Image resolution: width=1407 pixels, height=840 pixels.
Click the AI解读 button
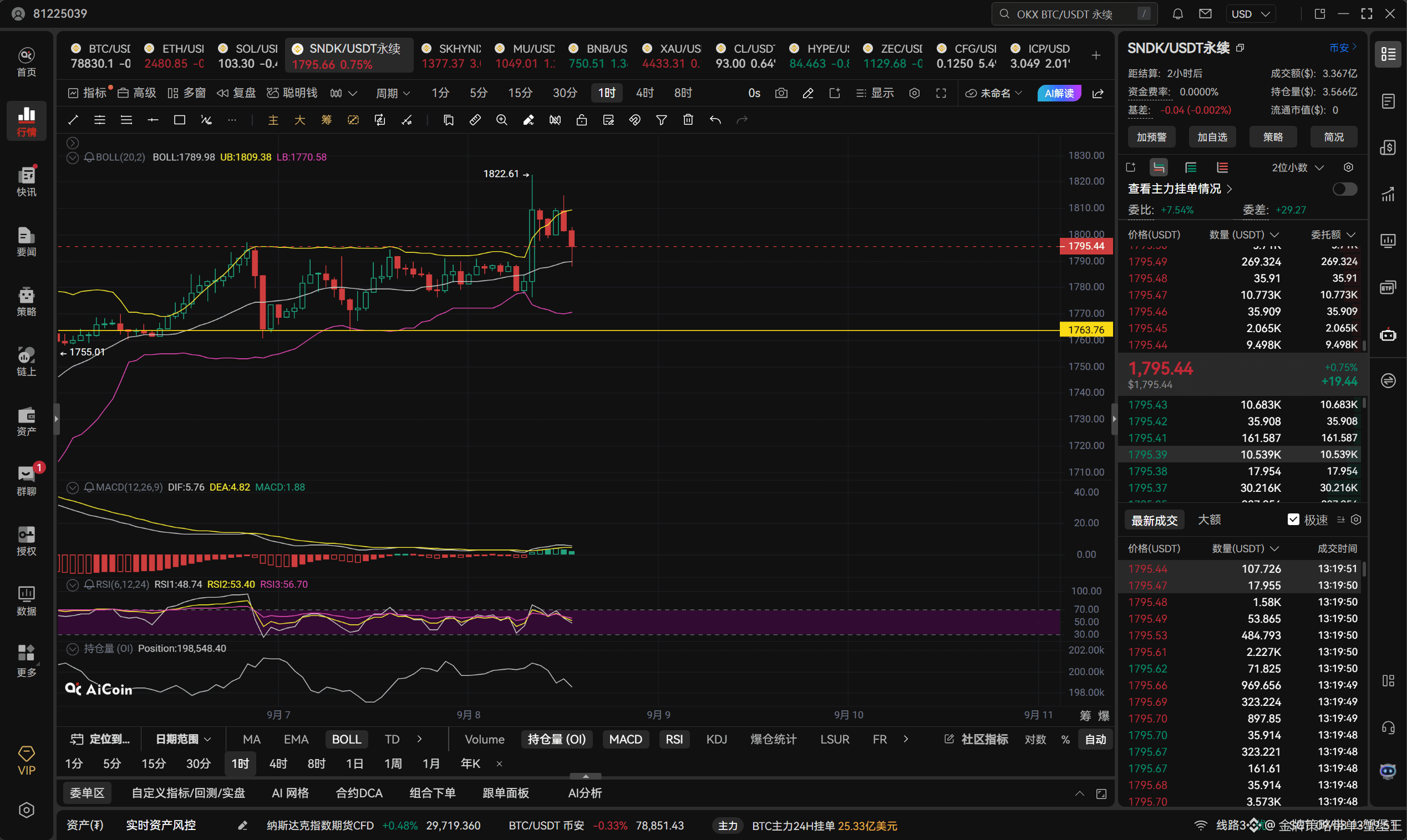1059,93
